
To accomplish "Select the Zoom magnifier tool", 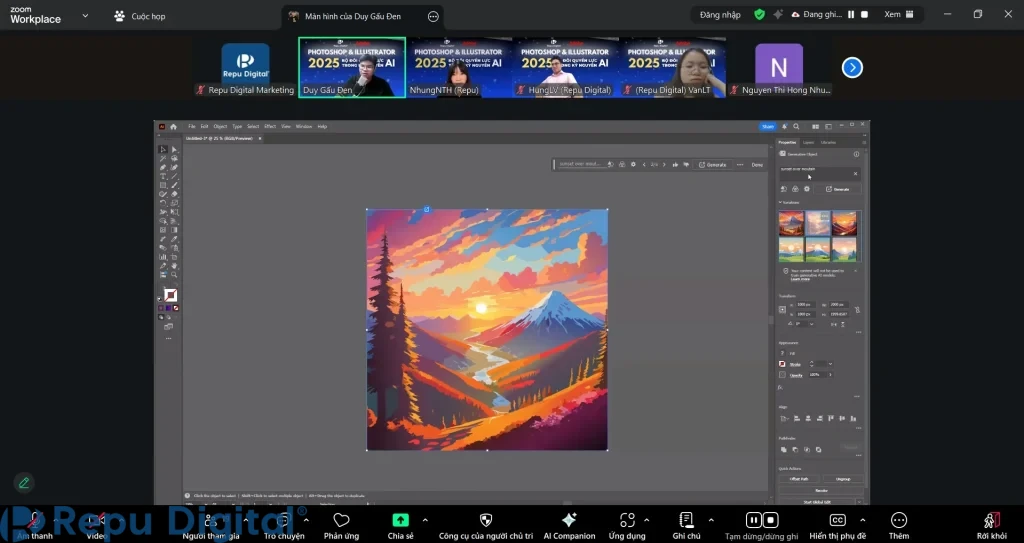I will click(x=174, y=273).
